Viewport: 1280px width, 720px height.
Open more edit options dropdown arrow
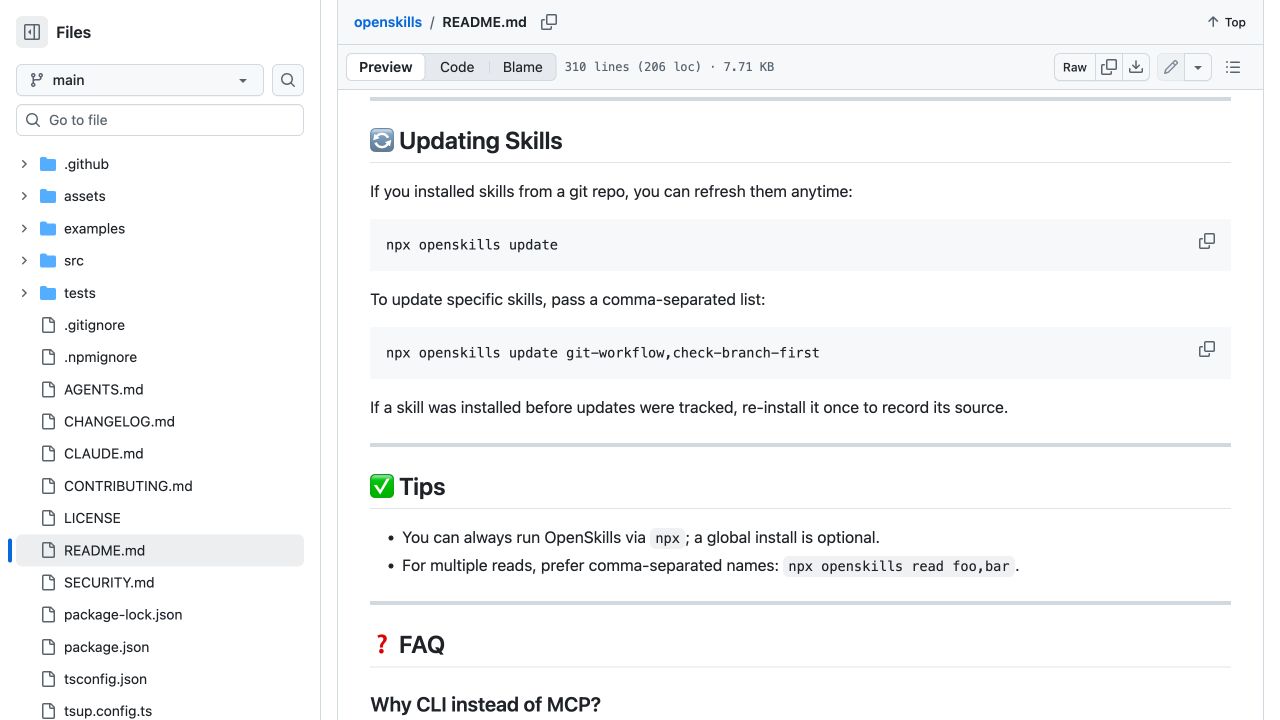(1198, 67)
